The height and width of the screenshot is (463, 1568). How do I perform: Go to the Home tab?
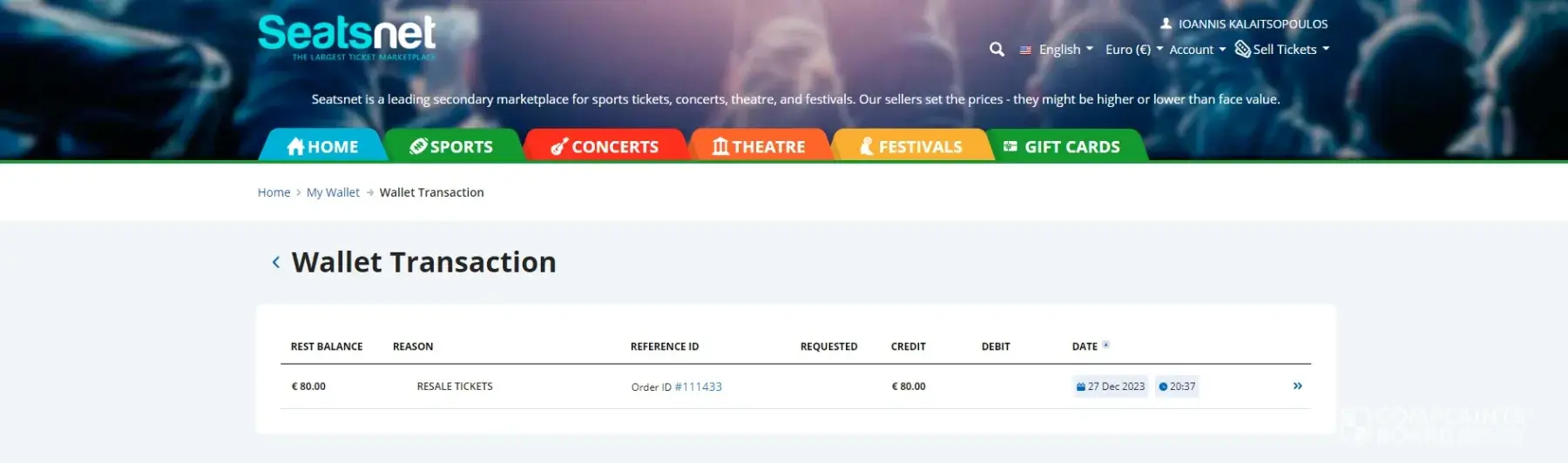[323, 146]
